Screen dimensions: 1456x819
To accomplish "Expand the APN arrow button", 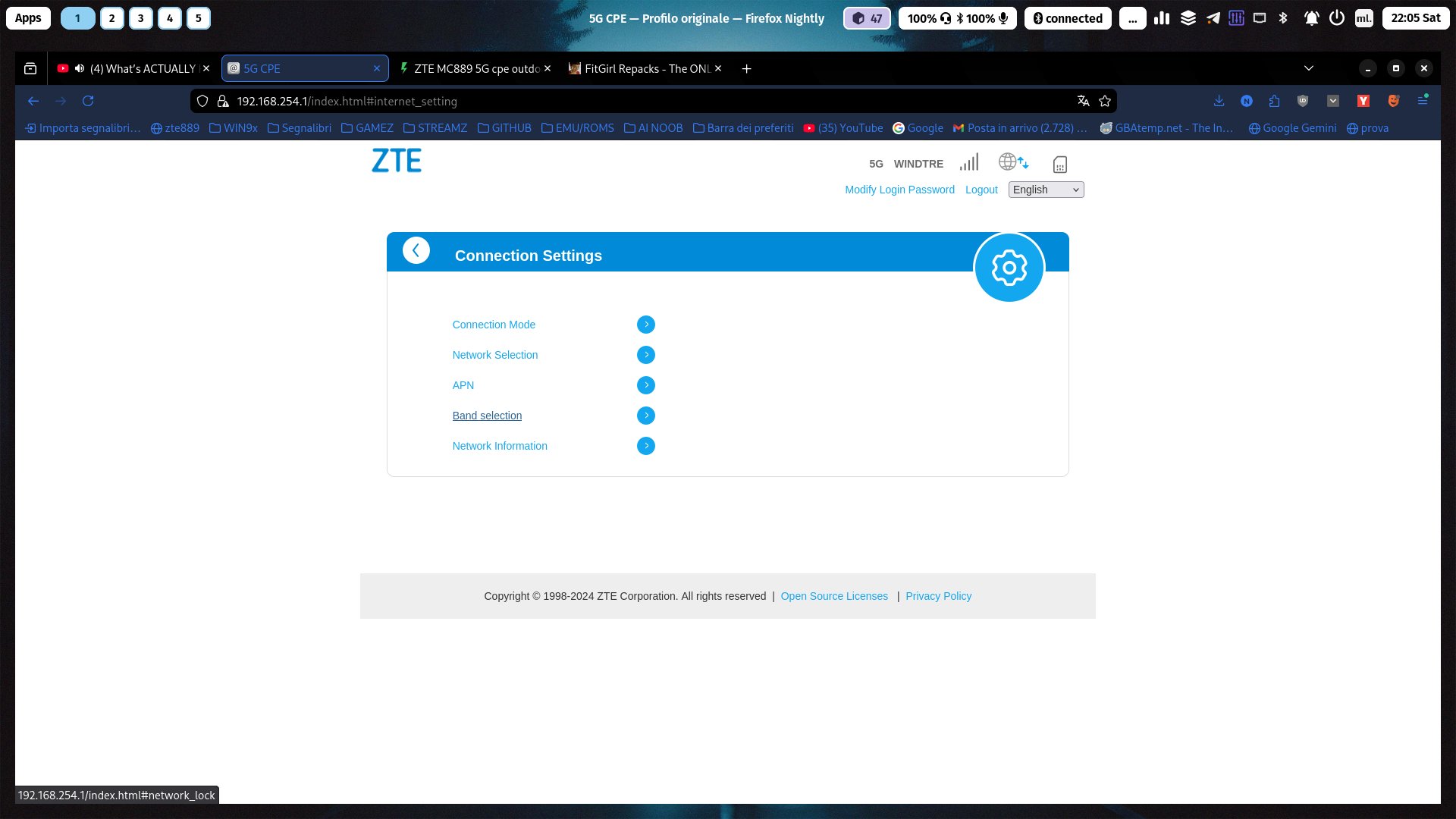I will (x=645, y=385).
